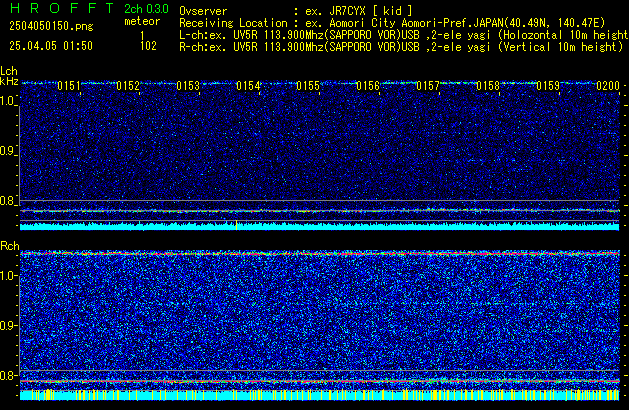Image resolution: width=629 pixels, height=410 pixels.
Task: Click the 0155 time marker
Action: pos(308,86)
